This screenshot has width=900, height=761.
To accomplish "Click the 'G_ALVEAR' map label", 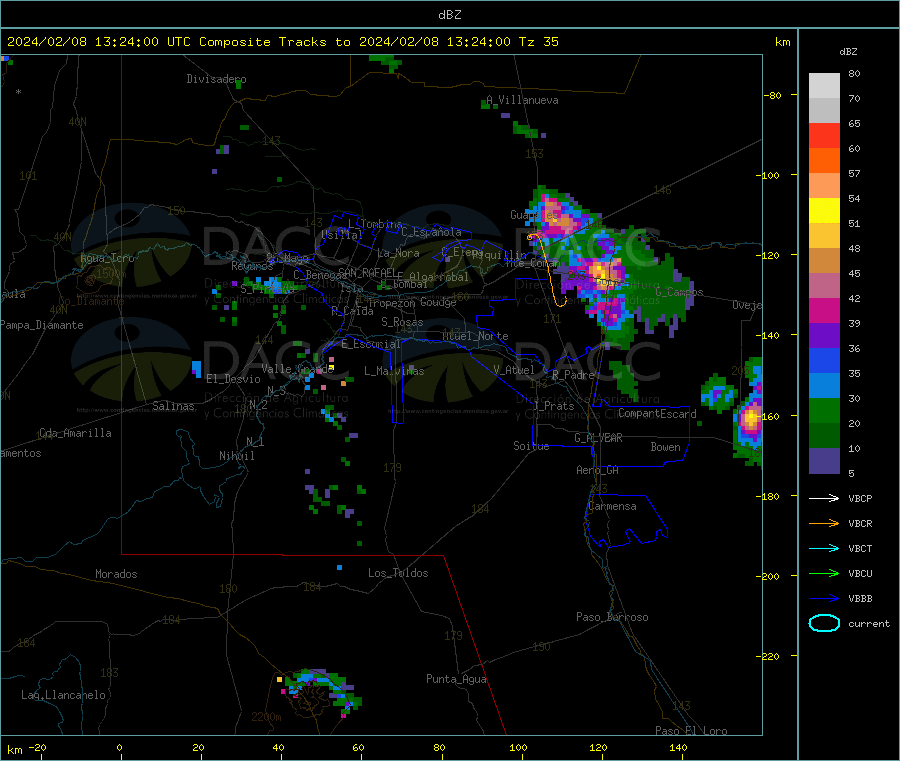I will [598, 438].
